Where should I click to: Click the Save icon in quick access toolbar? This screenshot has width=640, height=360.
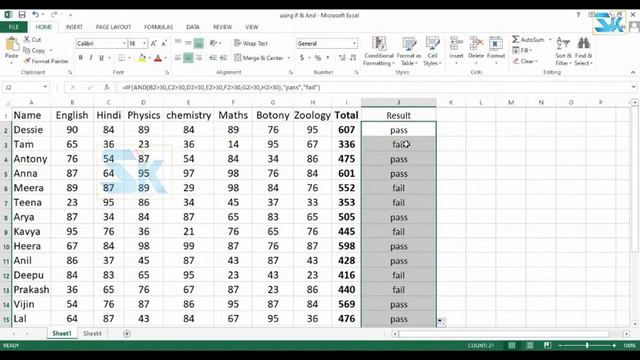click(22, 15)
